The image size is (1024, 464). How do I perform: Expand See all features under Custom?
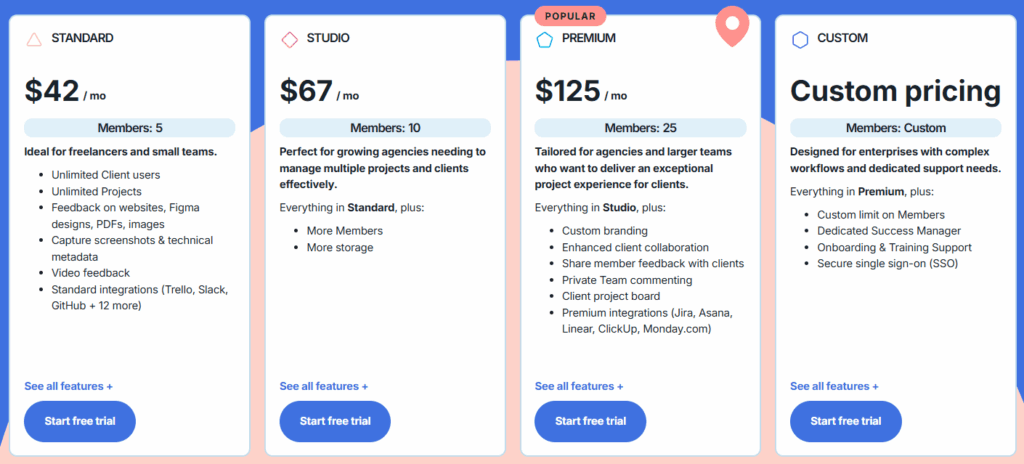tap(834, 386)
